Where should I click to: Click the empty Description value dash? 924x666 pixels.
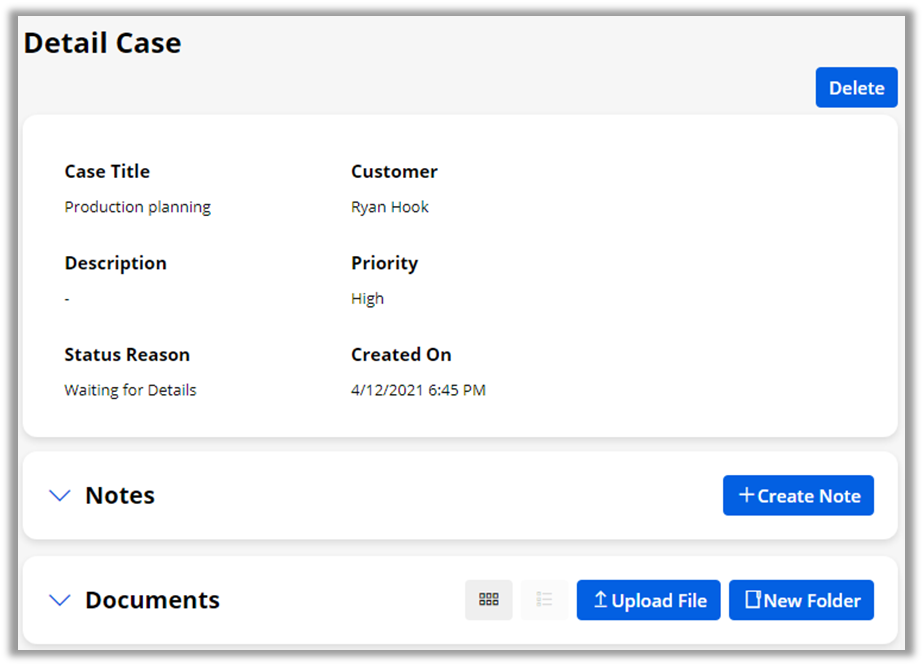[67, 299]
